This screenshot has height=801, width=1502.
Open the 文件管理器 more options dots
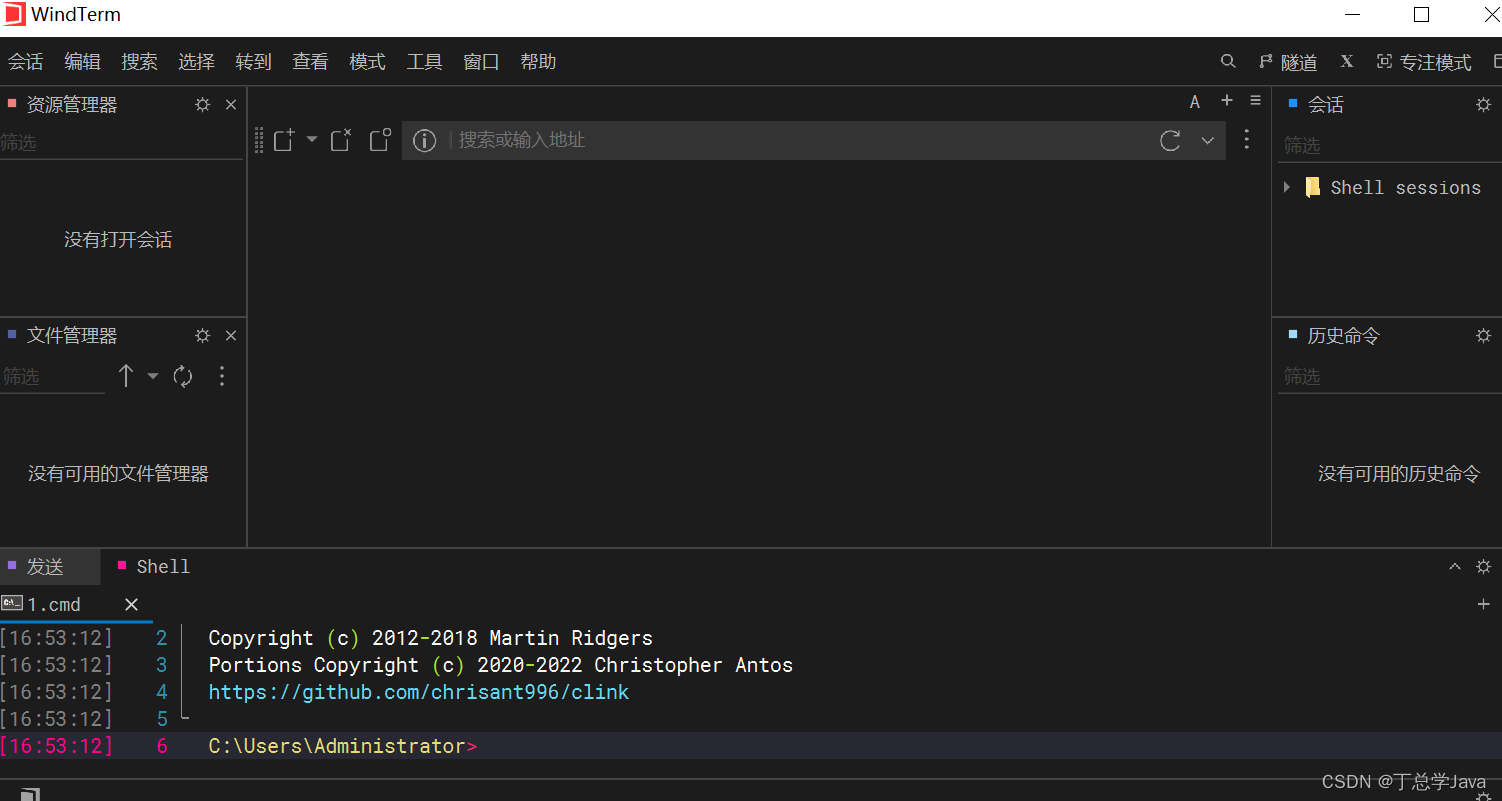[x=222, y=376]
